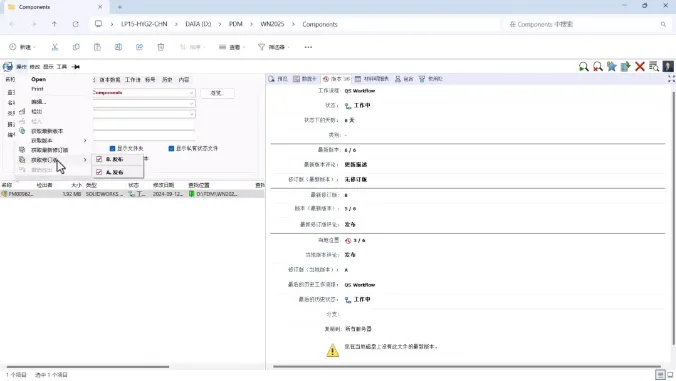Click the Explorer cut scissors icon
Screen dimensions: 676x381
pyautogui.click(x=55, y=47)
